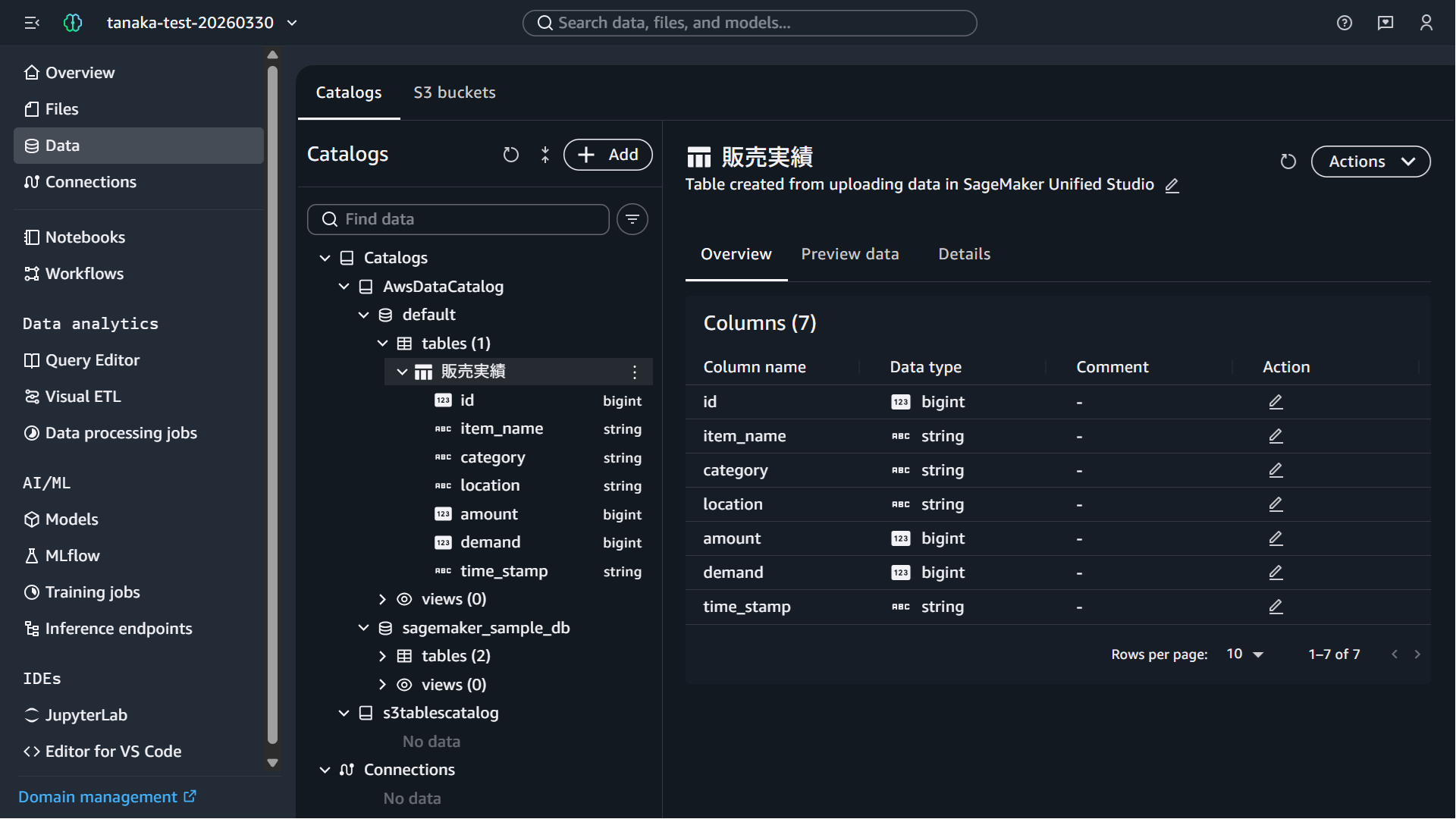Collapse all catalog tree nodes icon

(x=545, y=155)
